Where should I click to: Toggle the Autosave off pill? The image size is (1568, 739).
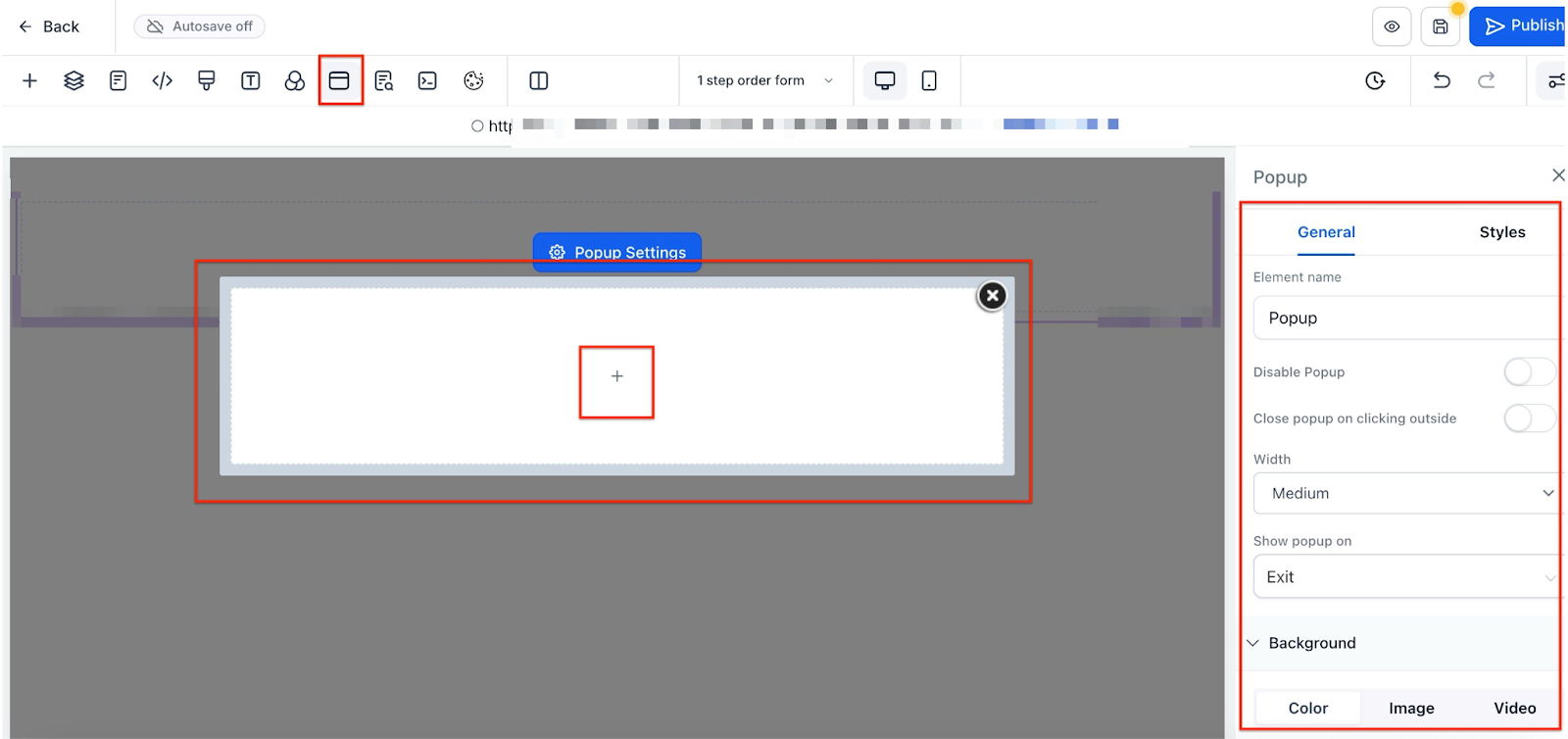200,26
